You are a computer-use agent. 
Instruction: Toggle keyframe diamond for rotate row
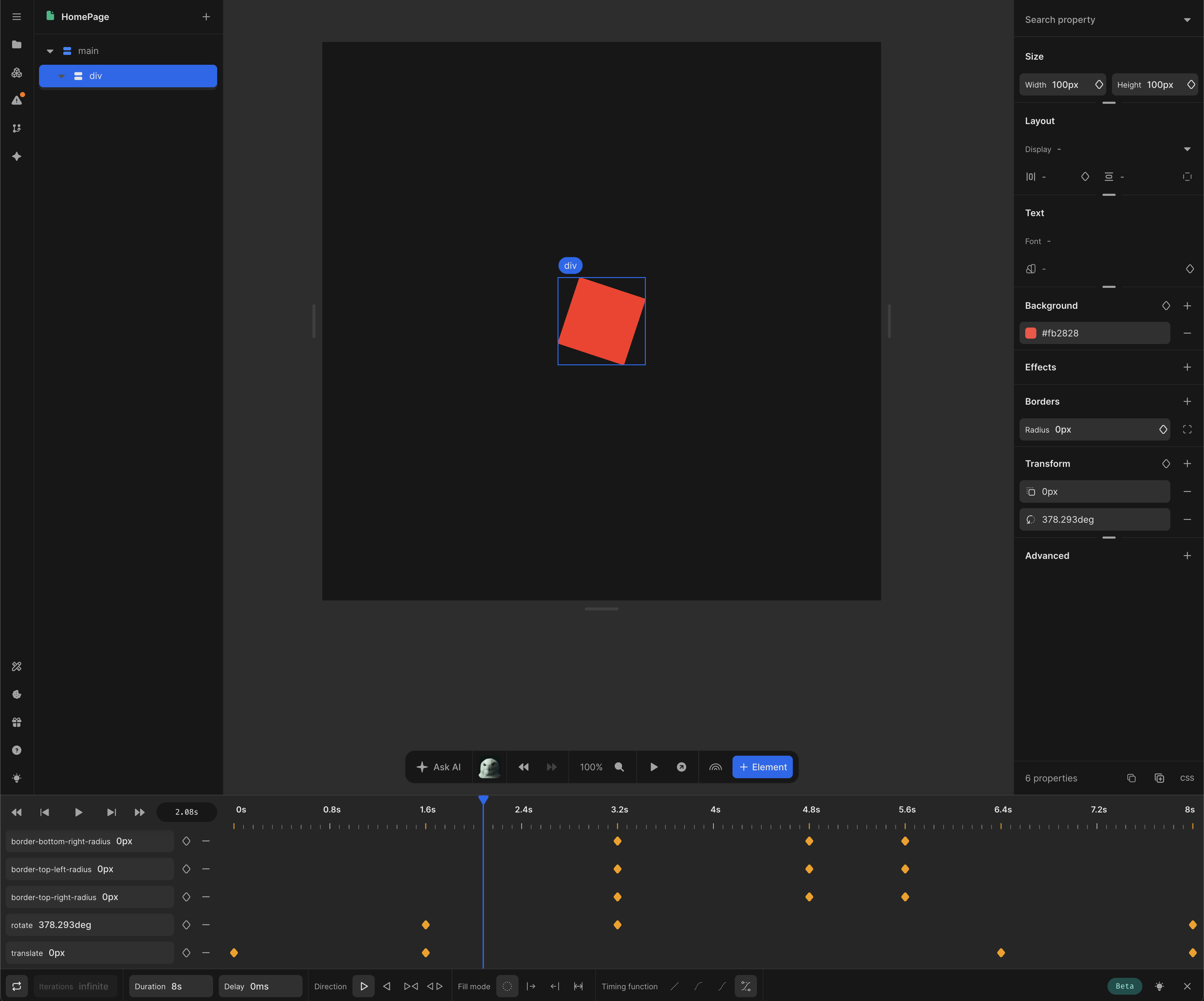click(186, 925)
